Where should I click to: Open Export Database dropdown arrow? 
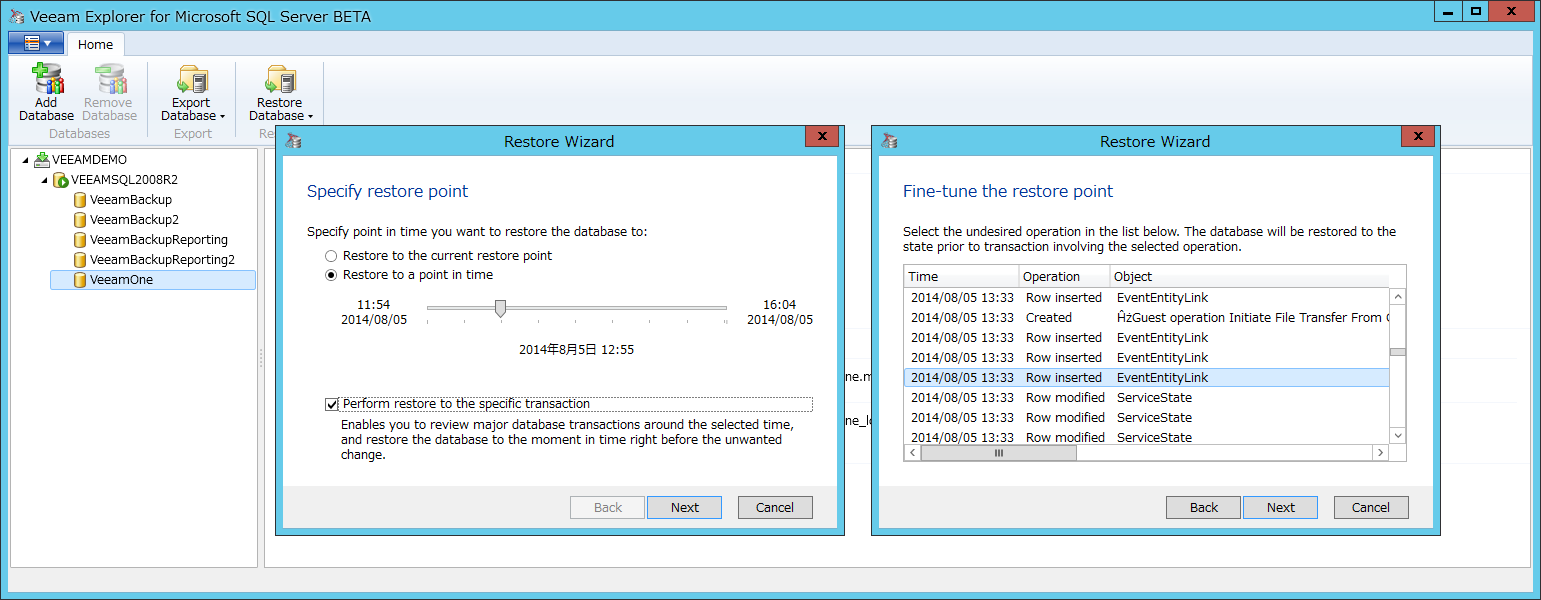222,117
